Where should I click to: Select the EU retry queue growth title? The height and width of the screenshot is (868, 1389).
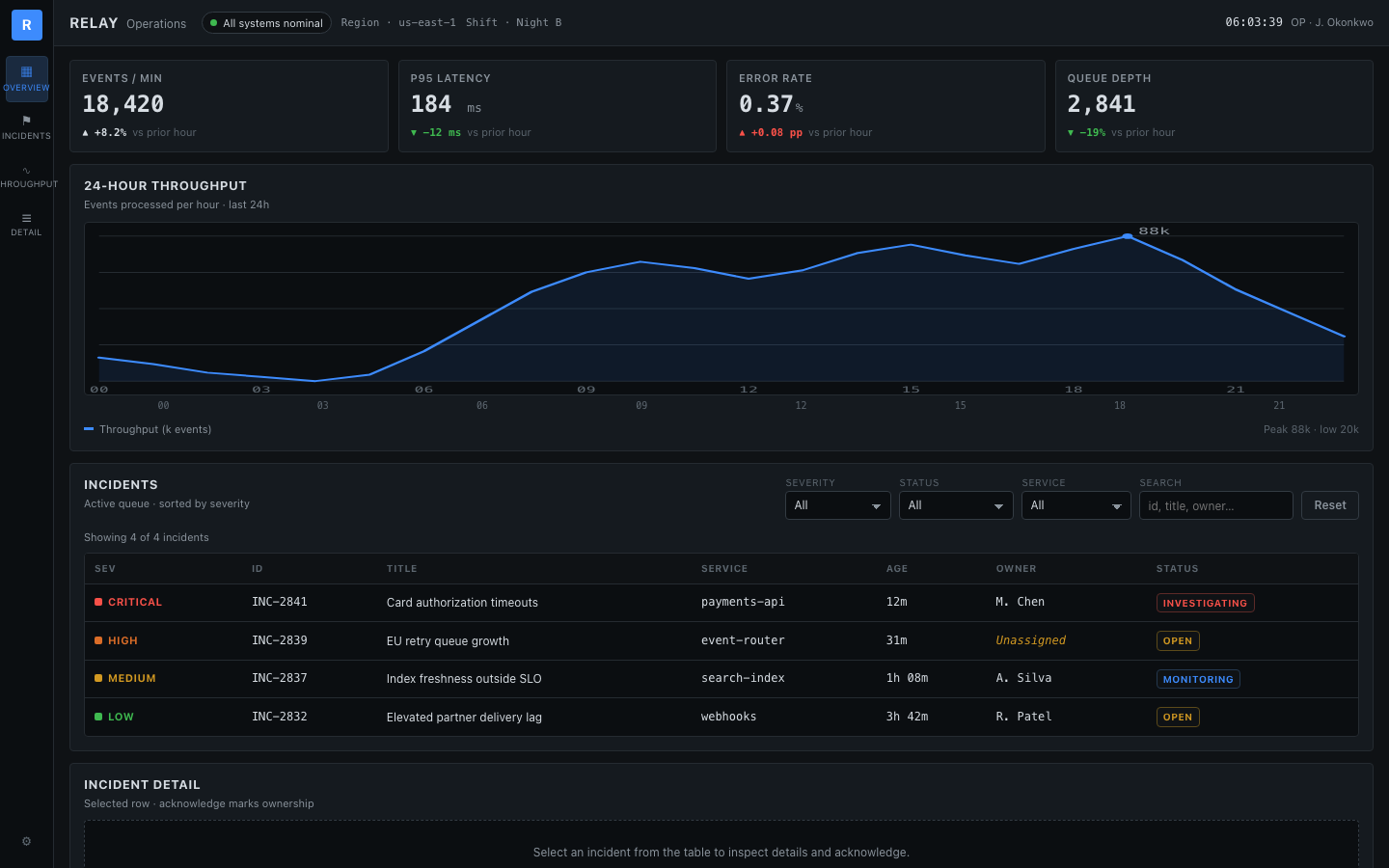point(448,640)
